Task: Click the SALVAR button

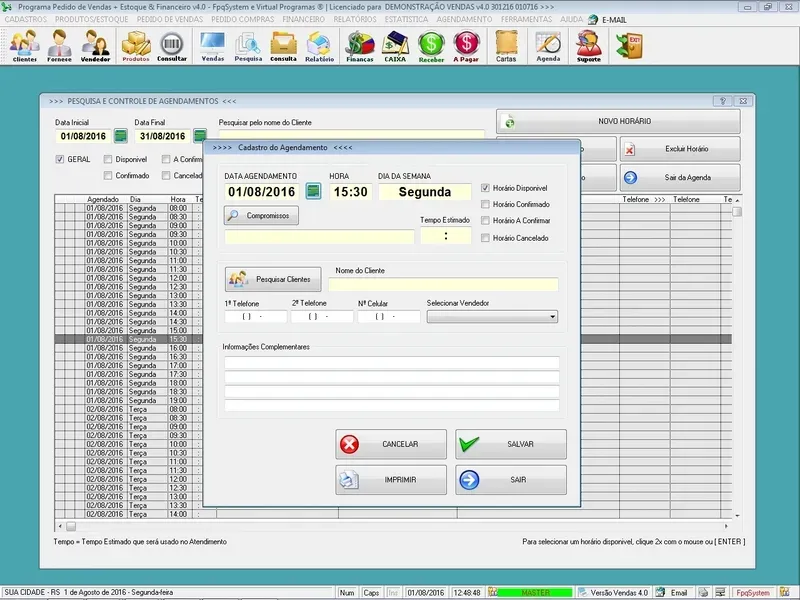Action: [x=511, y=444]
